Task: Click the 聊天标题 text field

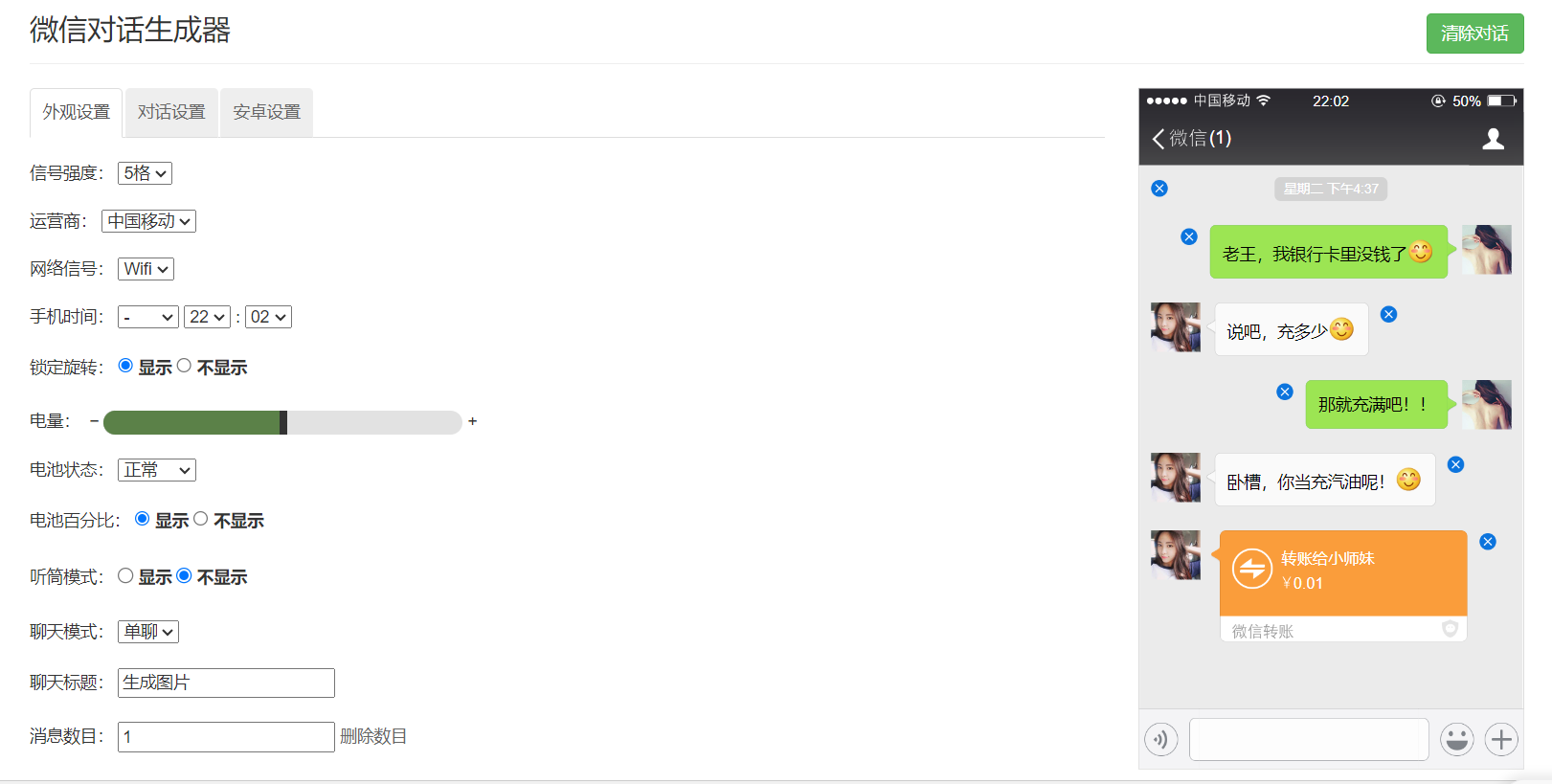Action: pos(226,683)
